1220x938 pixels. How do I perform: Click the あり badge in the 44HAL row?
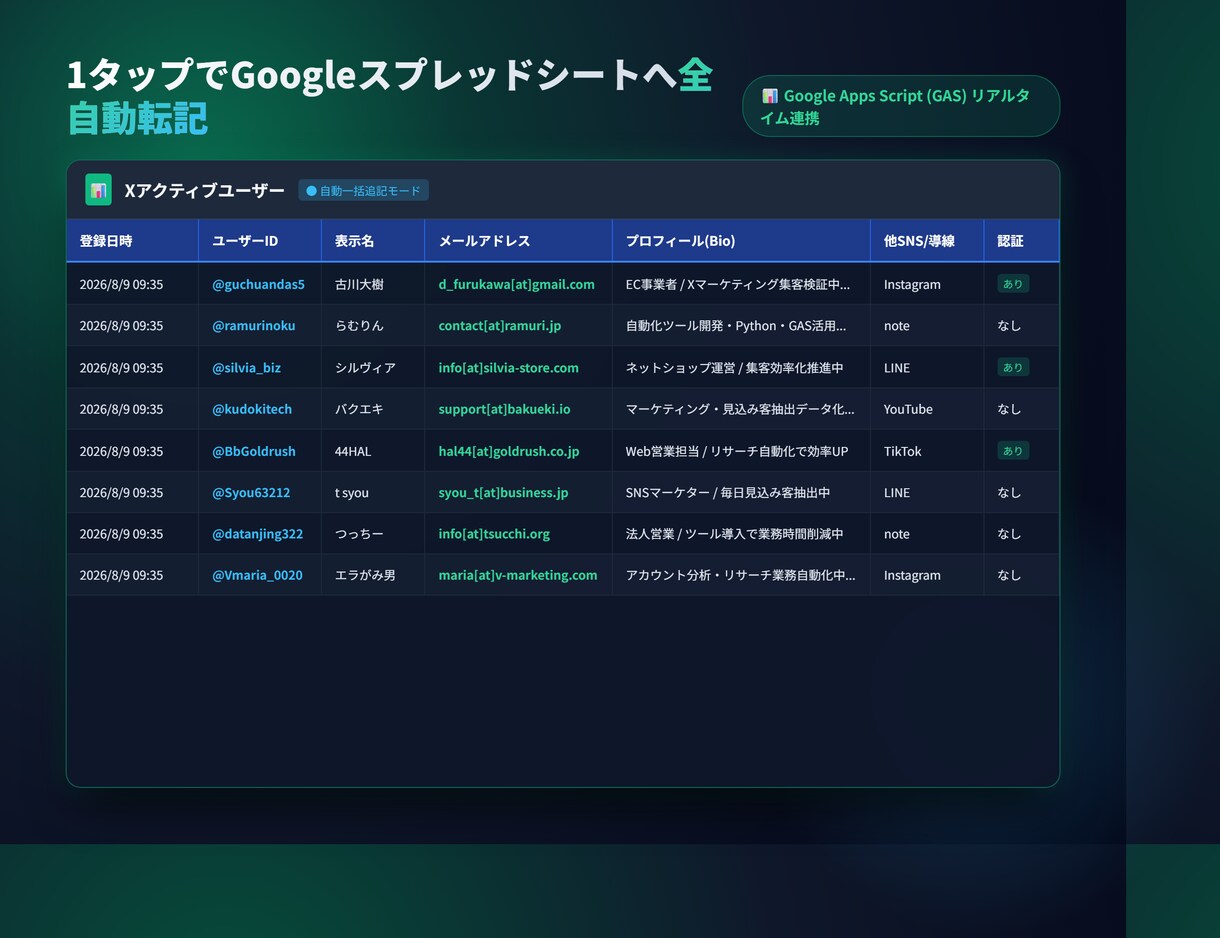click(x=1013, y=451)
